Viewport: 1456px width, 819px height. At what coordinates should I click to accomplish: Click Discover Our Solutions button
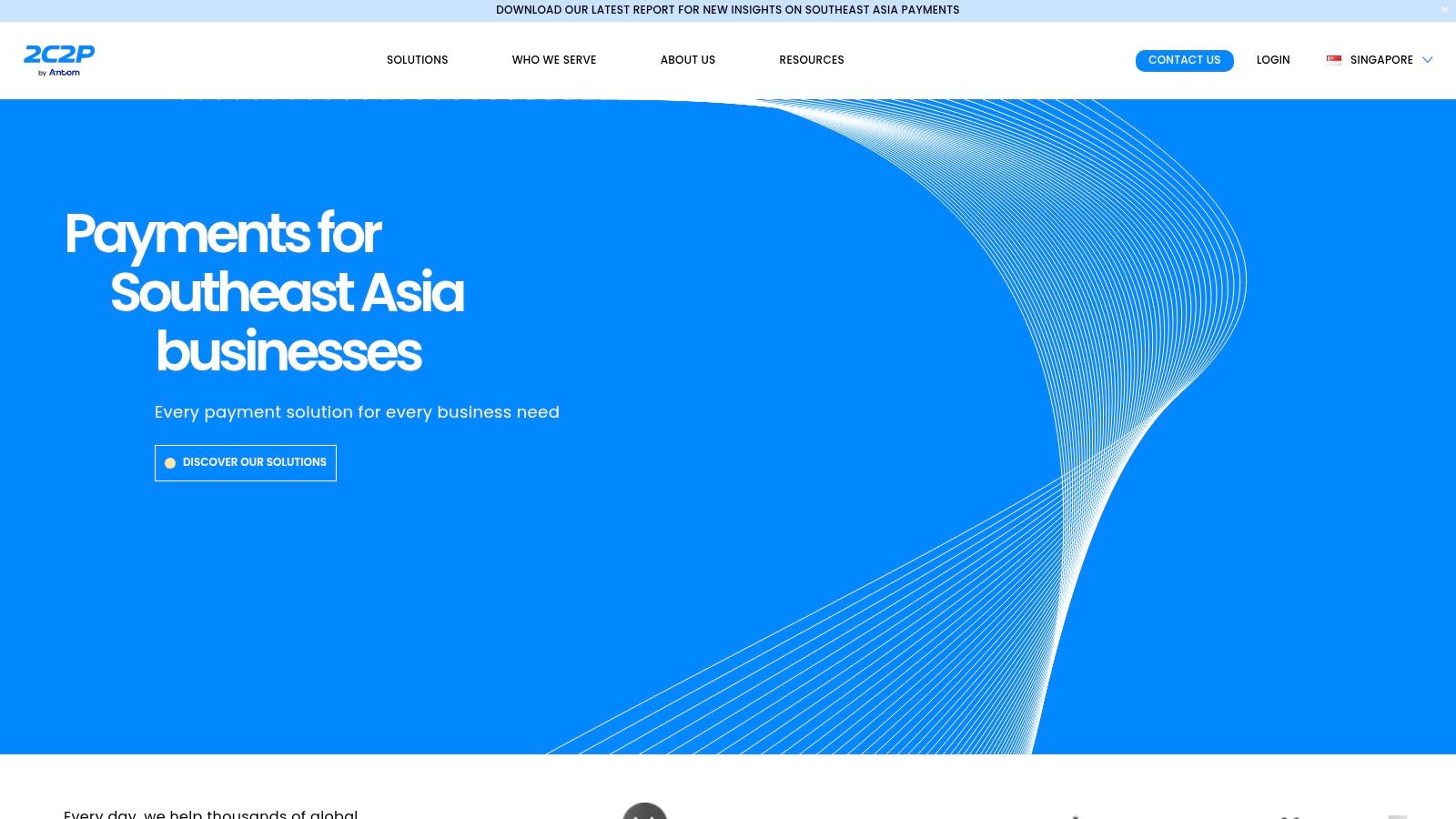click(x=246, y=463)
